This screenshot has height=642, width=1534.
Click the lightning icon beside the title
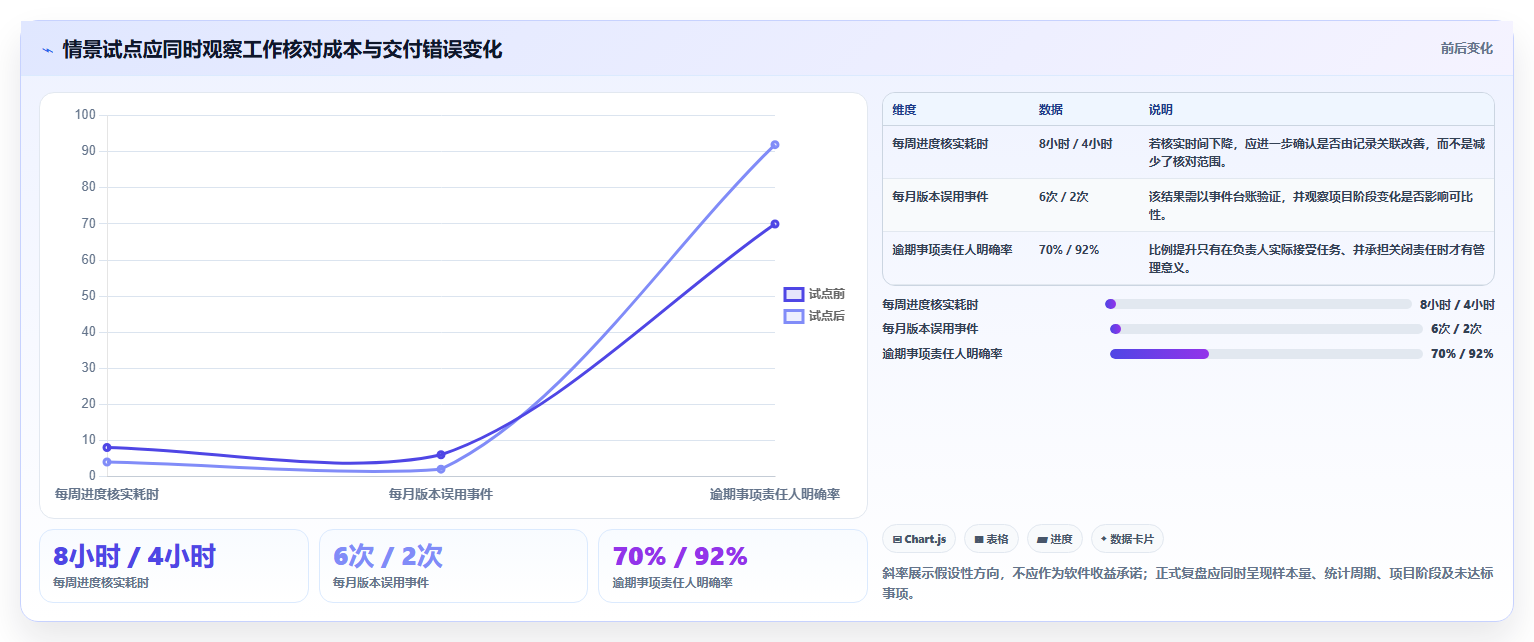[47, 49]
